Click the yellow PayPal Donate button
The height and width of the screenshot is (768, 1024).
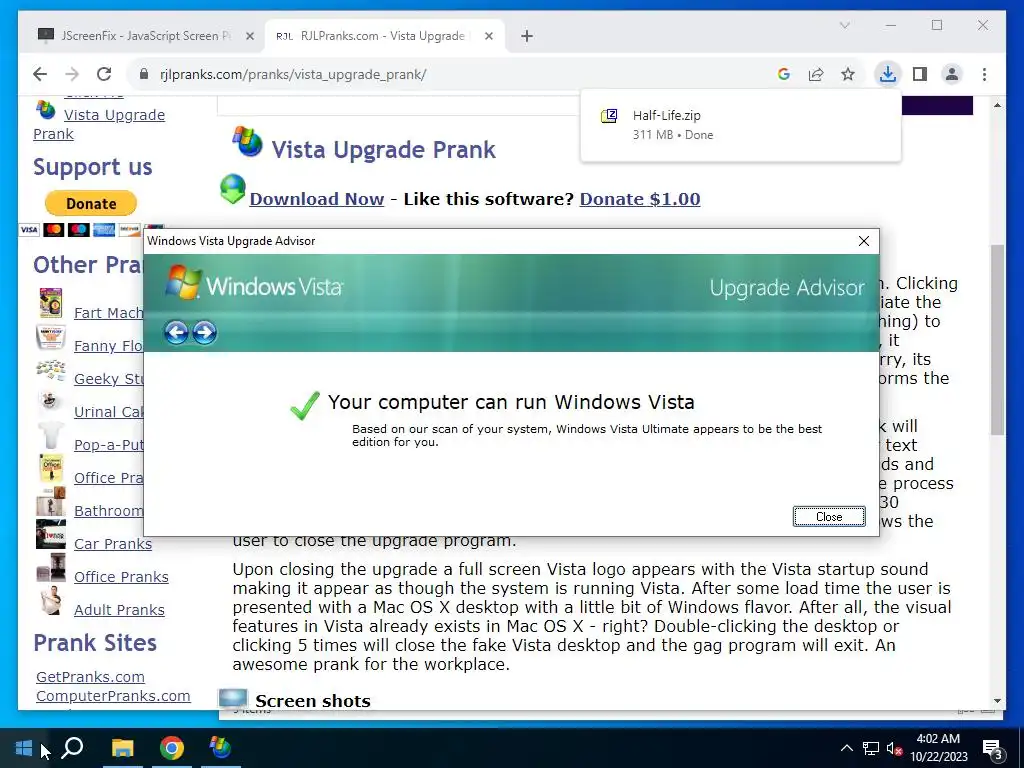click(x=91, y=203)
